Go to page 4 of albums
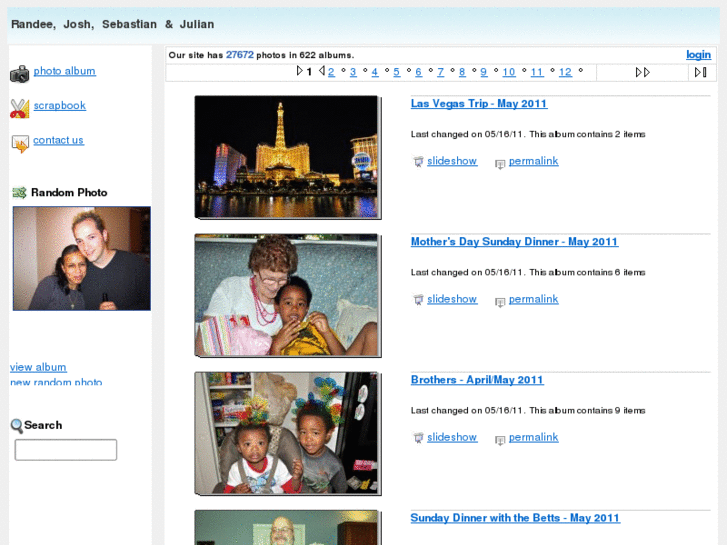The height and width of the screenshot is (545, 727). 375,72
